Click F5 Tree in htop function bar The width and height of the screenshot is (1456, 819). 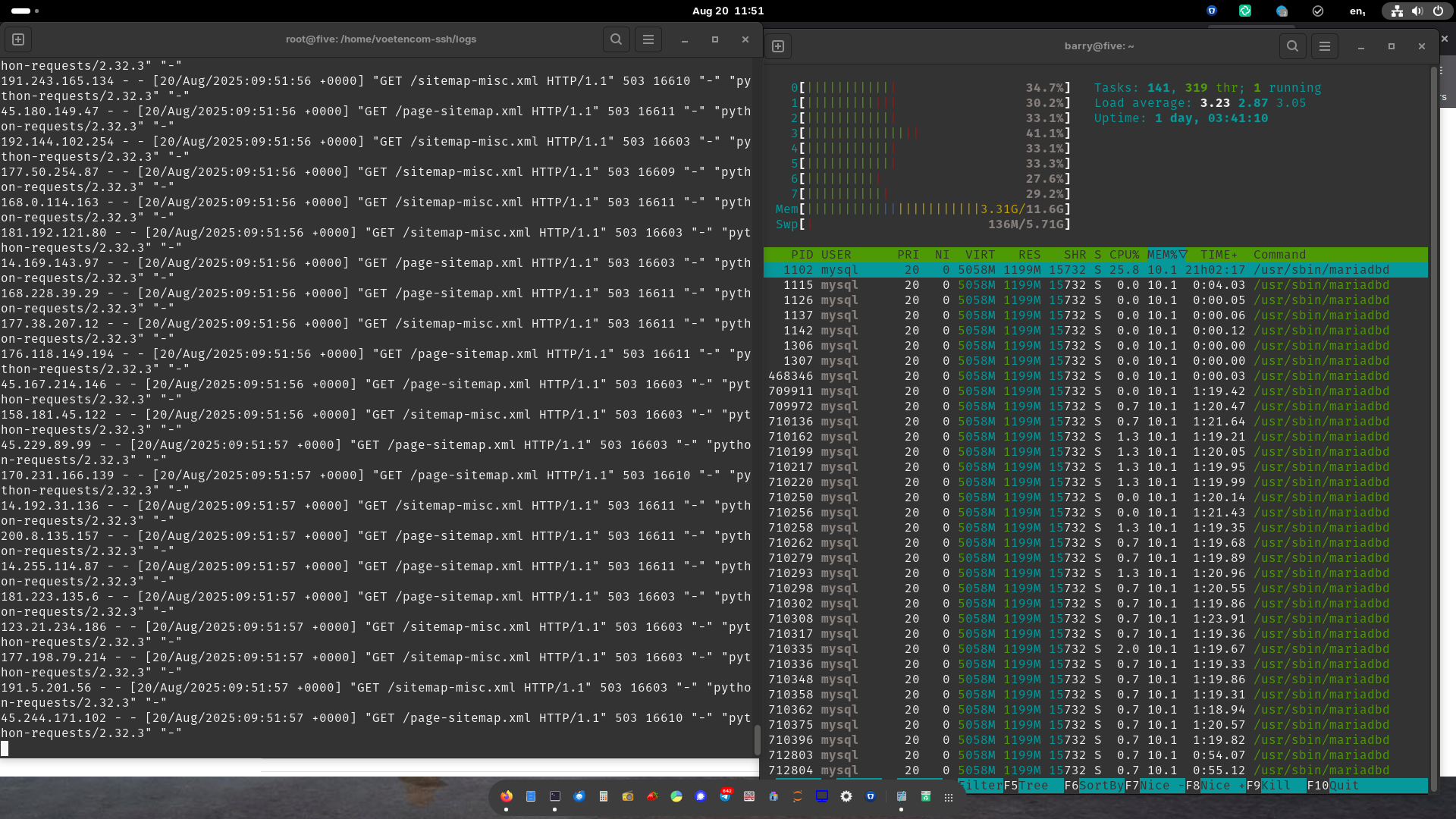click(1033, 786)
